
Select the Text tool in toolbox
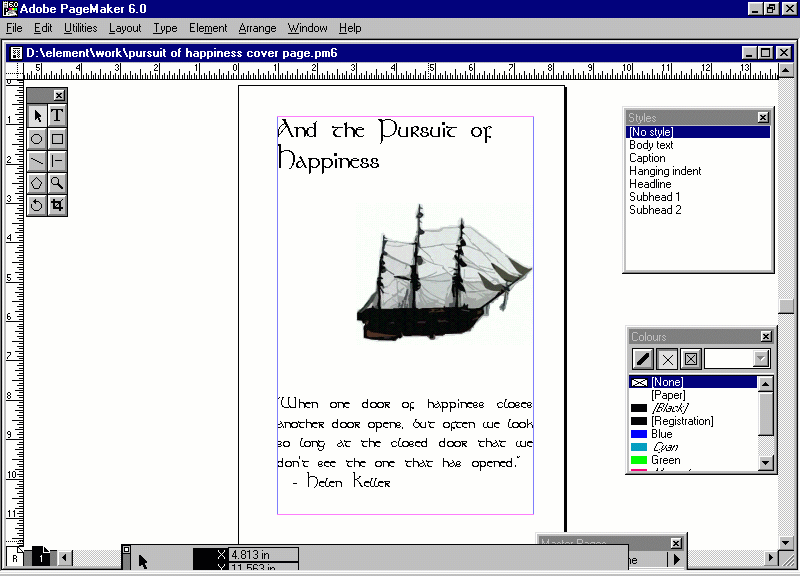click(x=58, y=116)
